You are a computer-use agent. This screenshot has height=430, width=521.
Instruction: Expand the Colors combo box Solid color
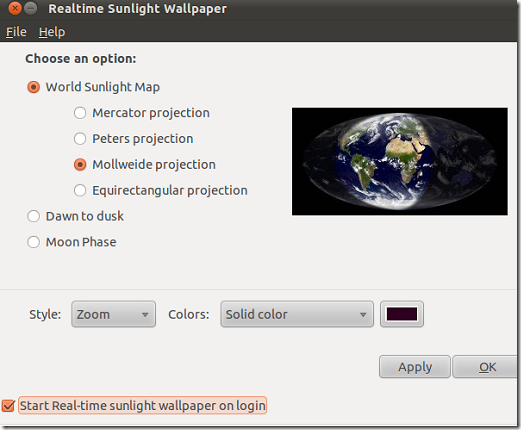click(x=297, y=314)
